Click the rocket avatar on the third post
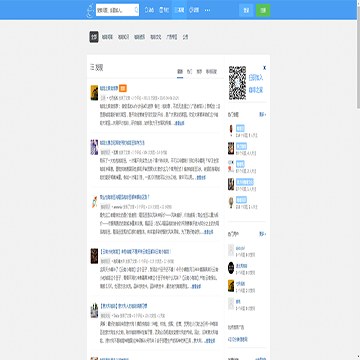The image size is (360, 360). point(94,202)
